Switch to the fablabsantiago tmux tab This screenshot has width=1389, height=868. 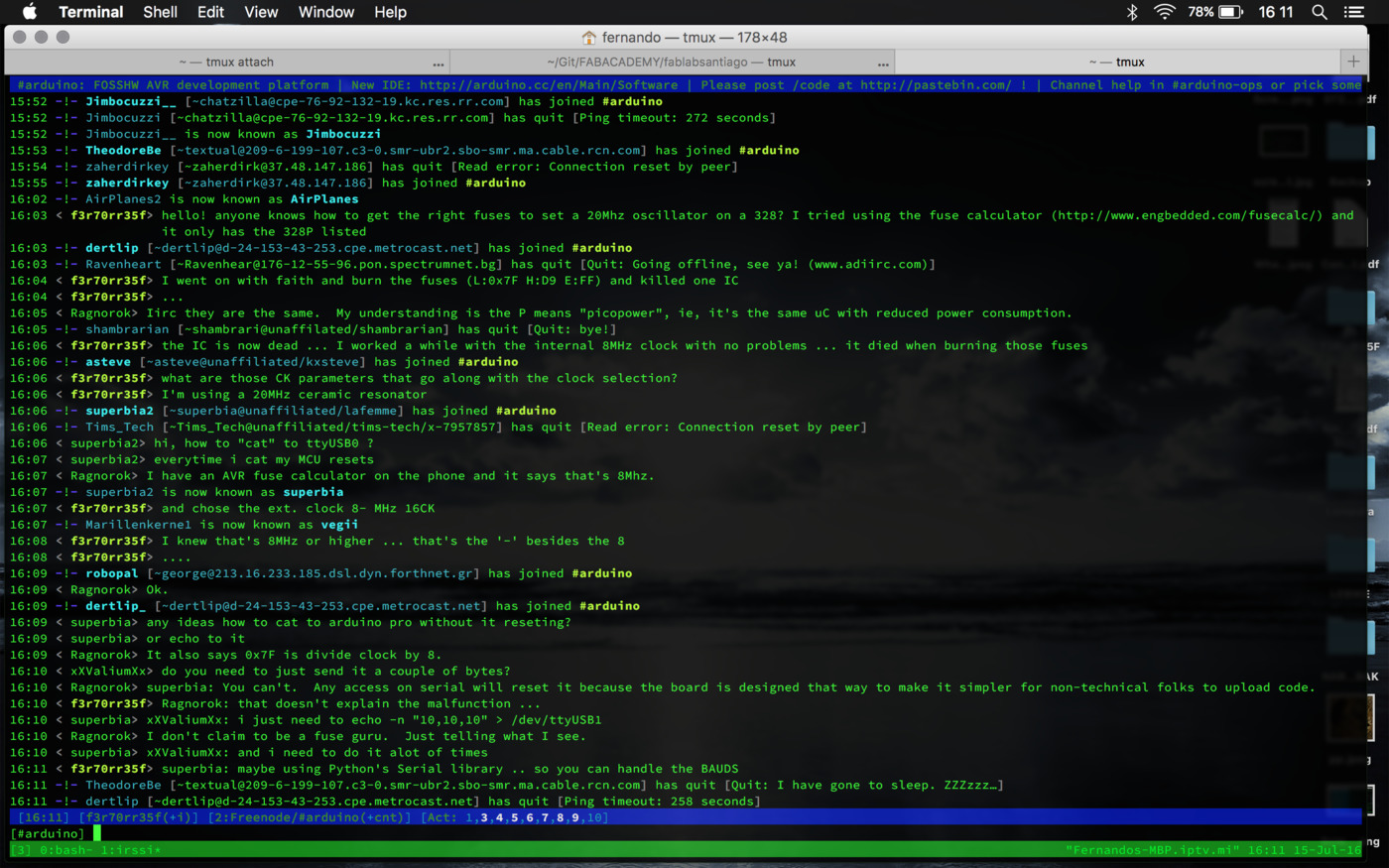(x=672, y=62)
